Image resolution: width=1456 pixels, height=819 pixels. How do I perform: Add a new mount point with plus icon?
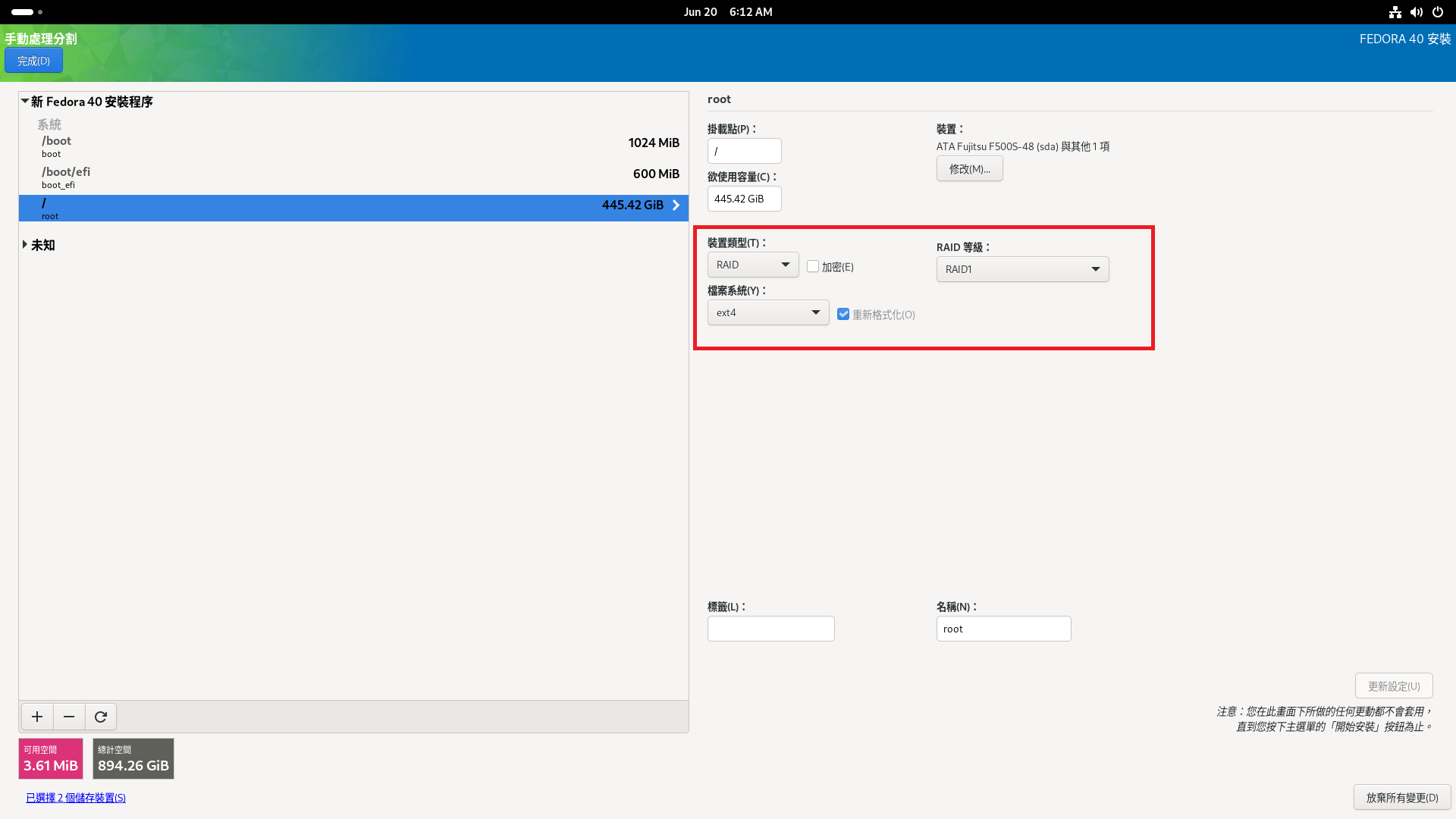pos(36,717)
